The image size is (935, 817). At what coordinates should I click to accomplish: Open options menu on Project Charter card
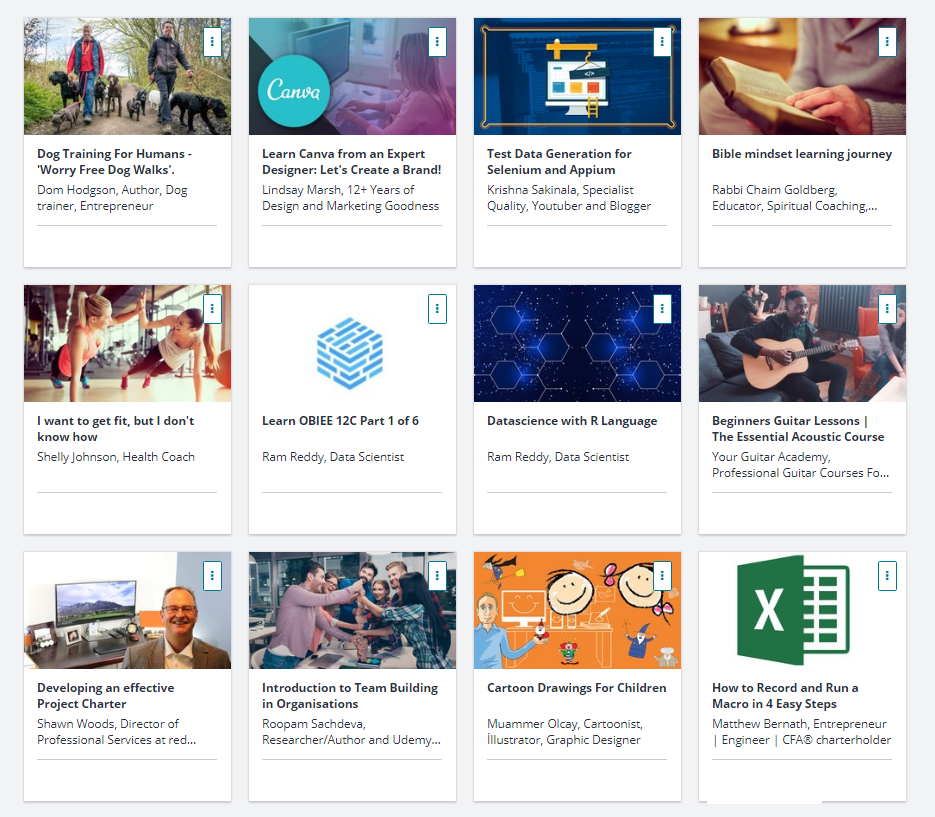(x=212, y=576)
